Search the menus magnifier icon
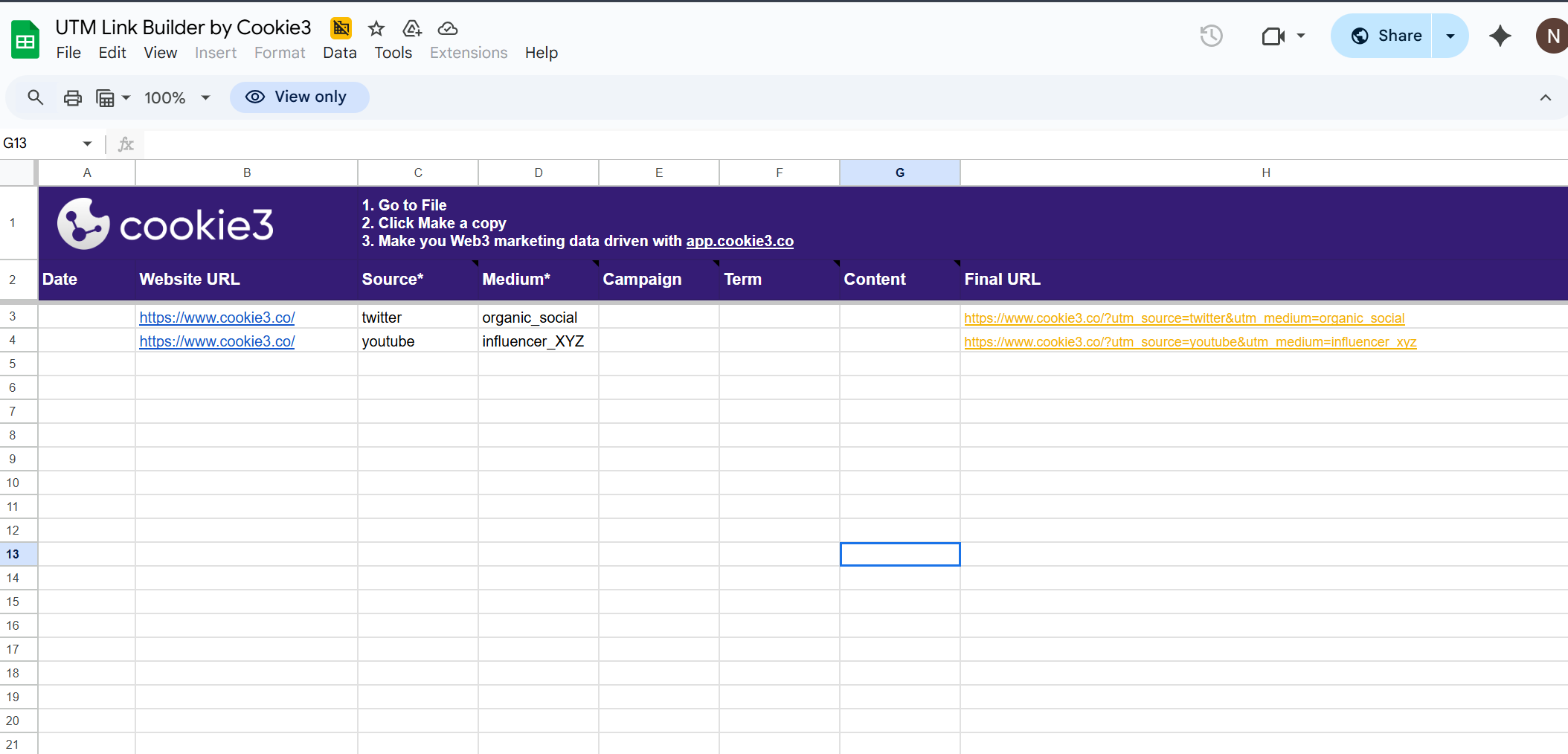 [x=35, y=97]
